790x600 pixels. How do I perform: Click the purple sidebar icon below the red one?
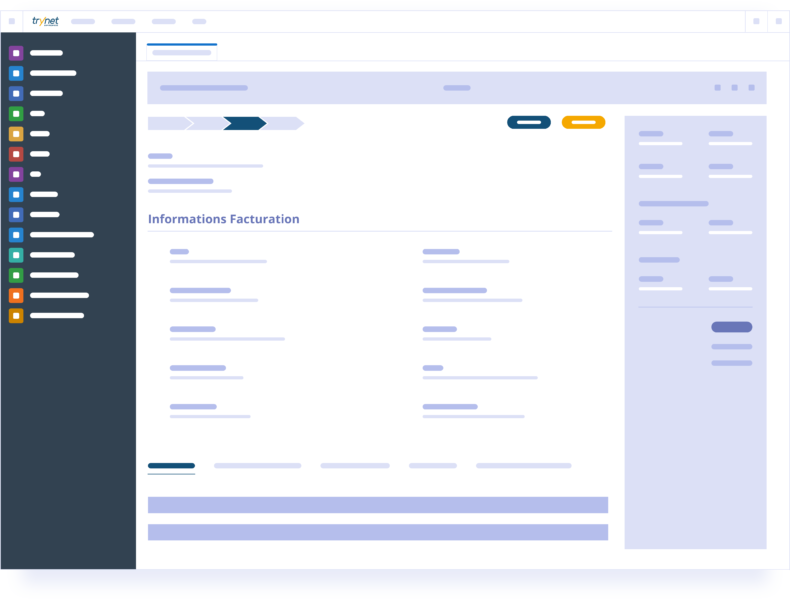click(x=16, y=174)
